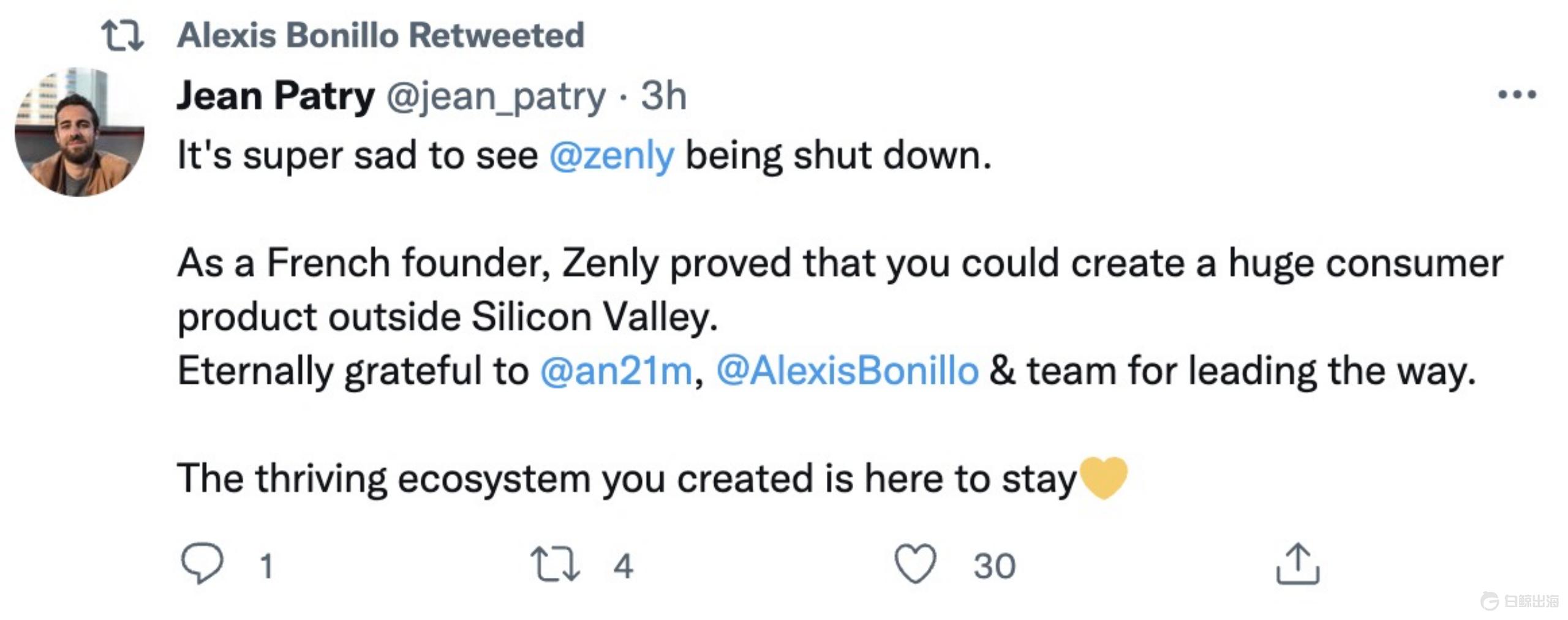
Task: Click Alexis Bonillo Retweeted label
Action: click(x=380, y=35)
